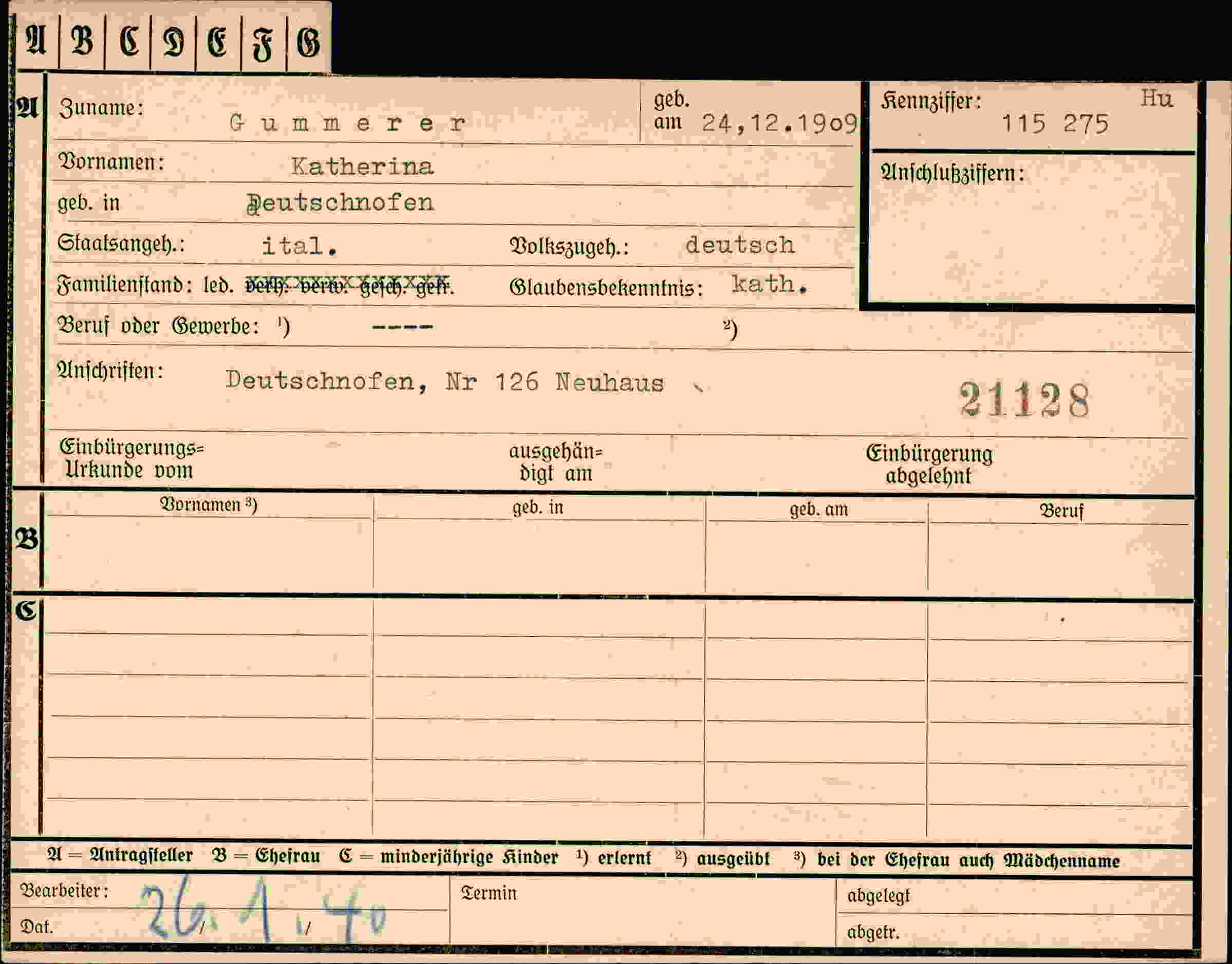Image resolution: width=1232 pixels, height=964 pixels.
Task: Click the footnote '2) ausgeübt'
Action: (722, 858)
